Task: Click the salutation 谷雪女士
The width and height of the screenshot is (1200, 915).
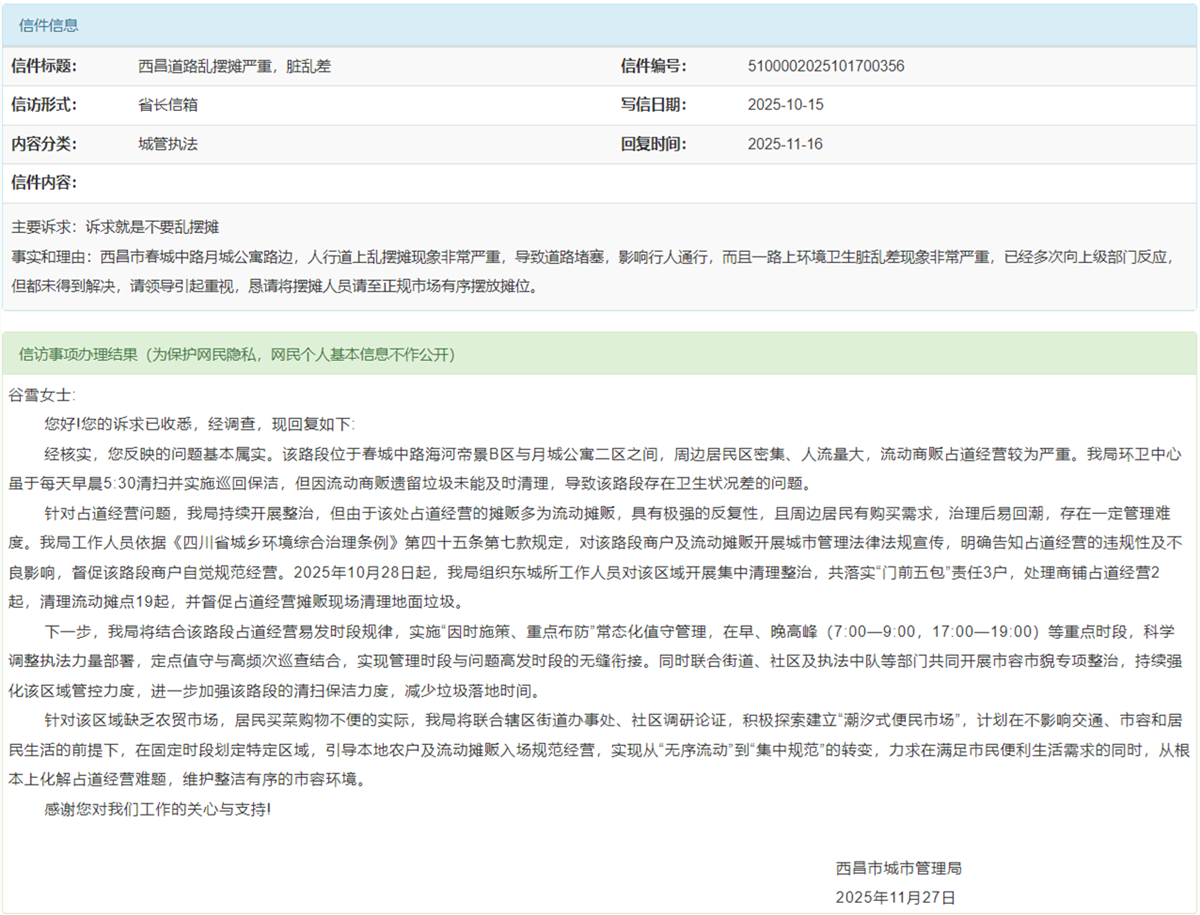Action: [41, 395]
